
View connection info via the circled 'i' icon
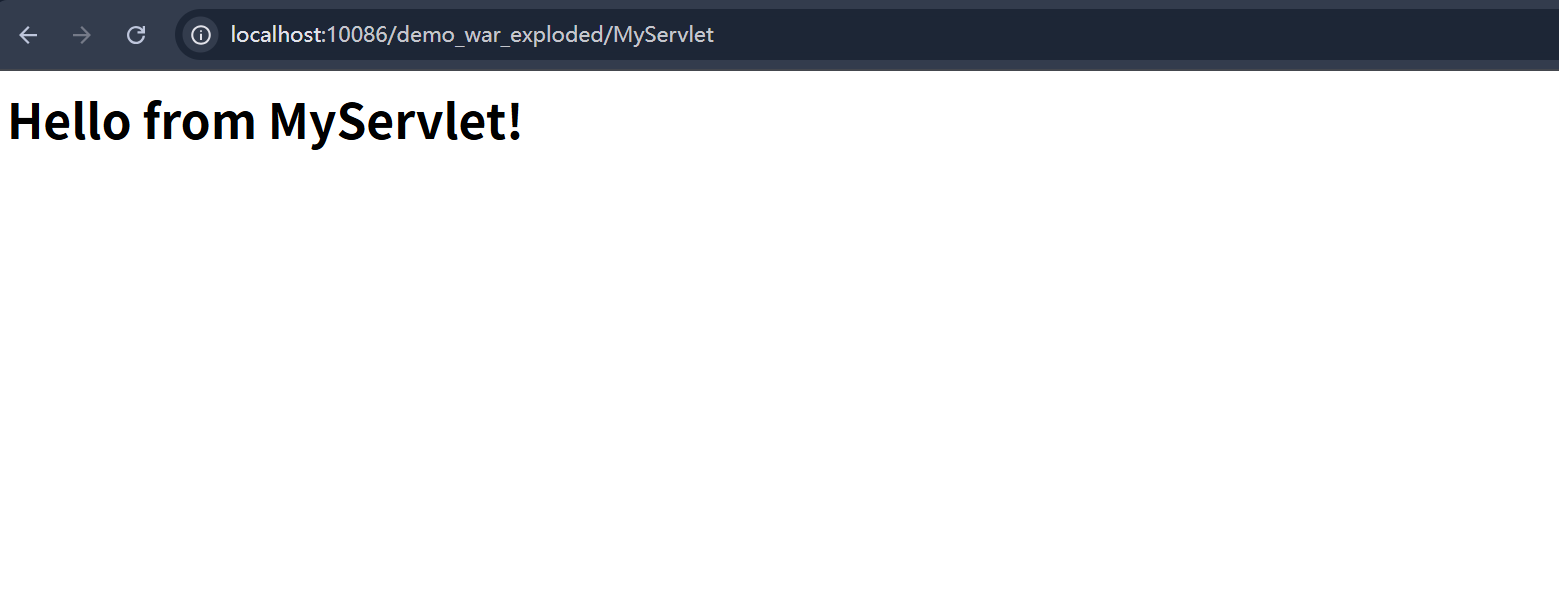point(201,35)
